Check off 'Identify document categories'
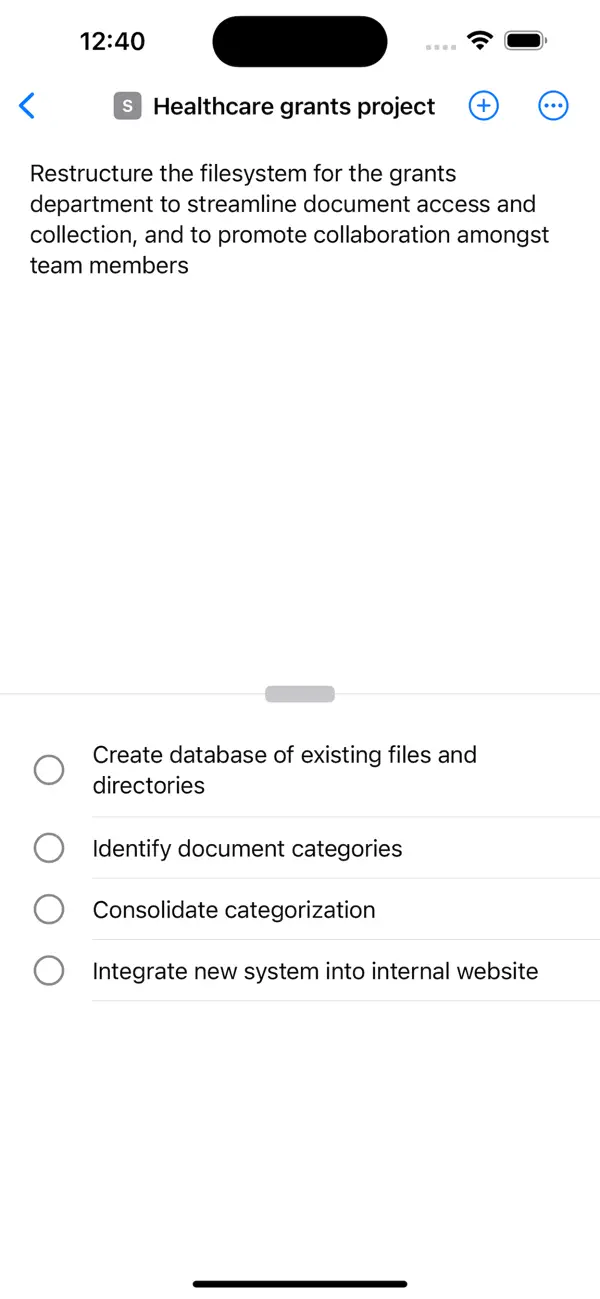This screenshot has height=1299, width=600. click(49, 847)
